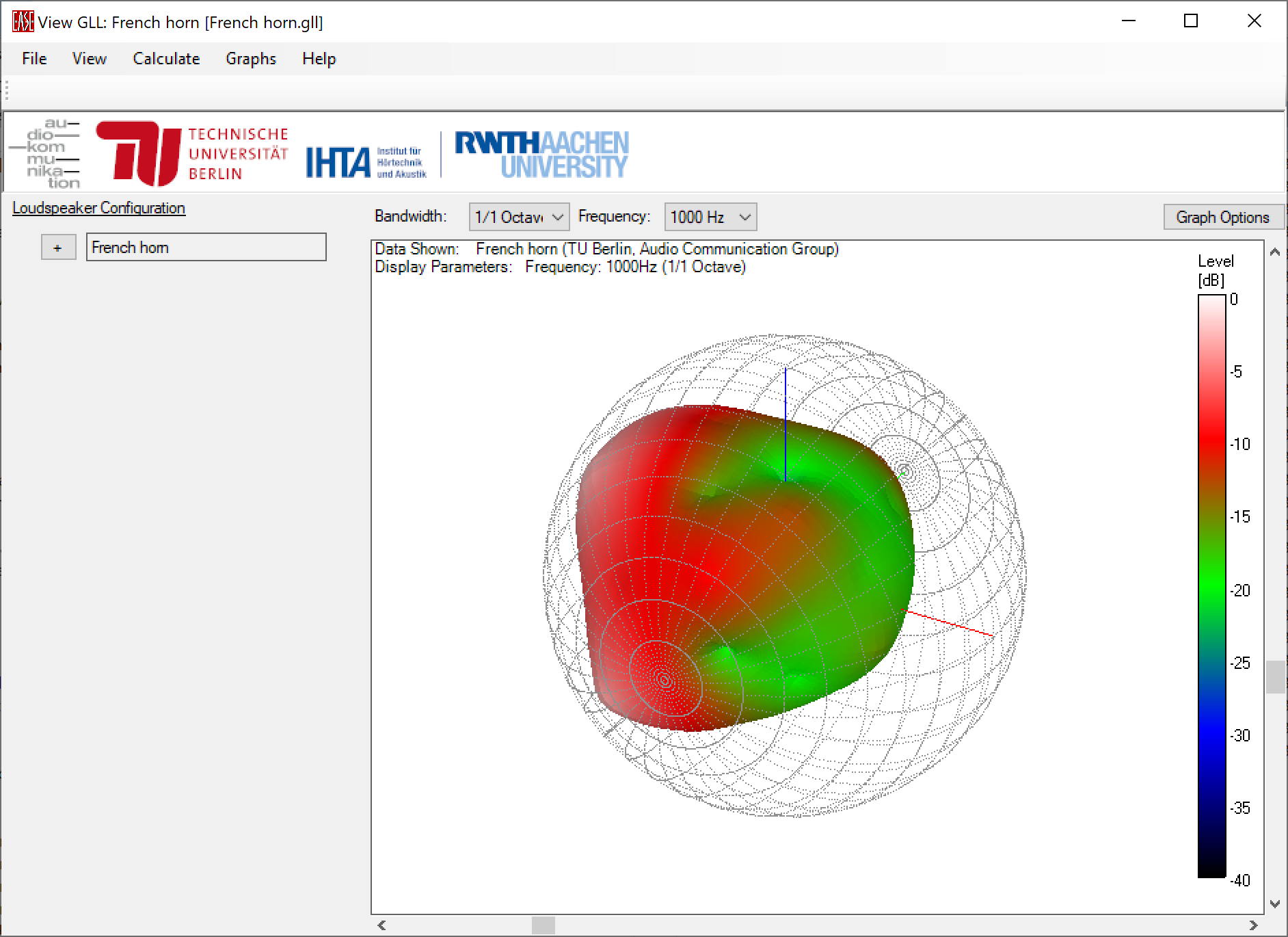
Task: Click the Bandwidth label
Action: [x=411, y=216]
